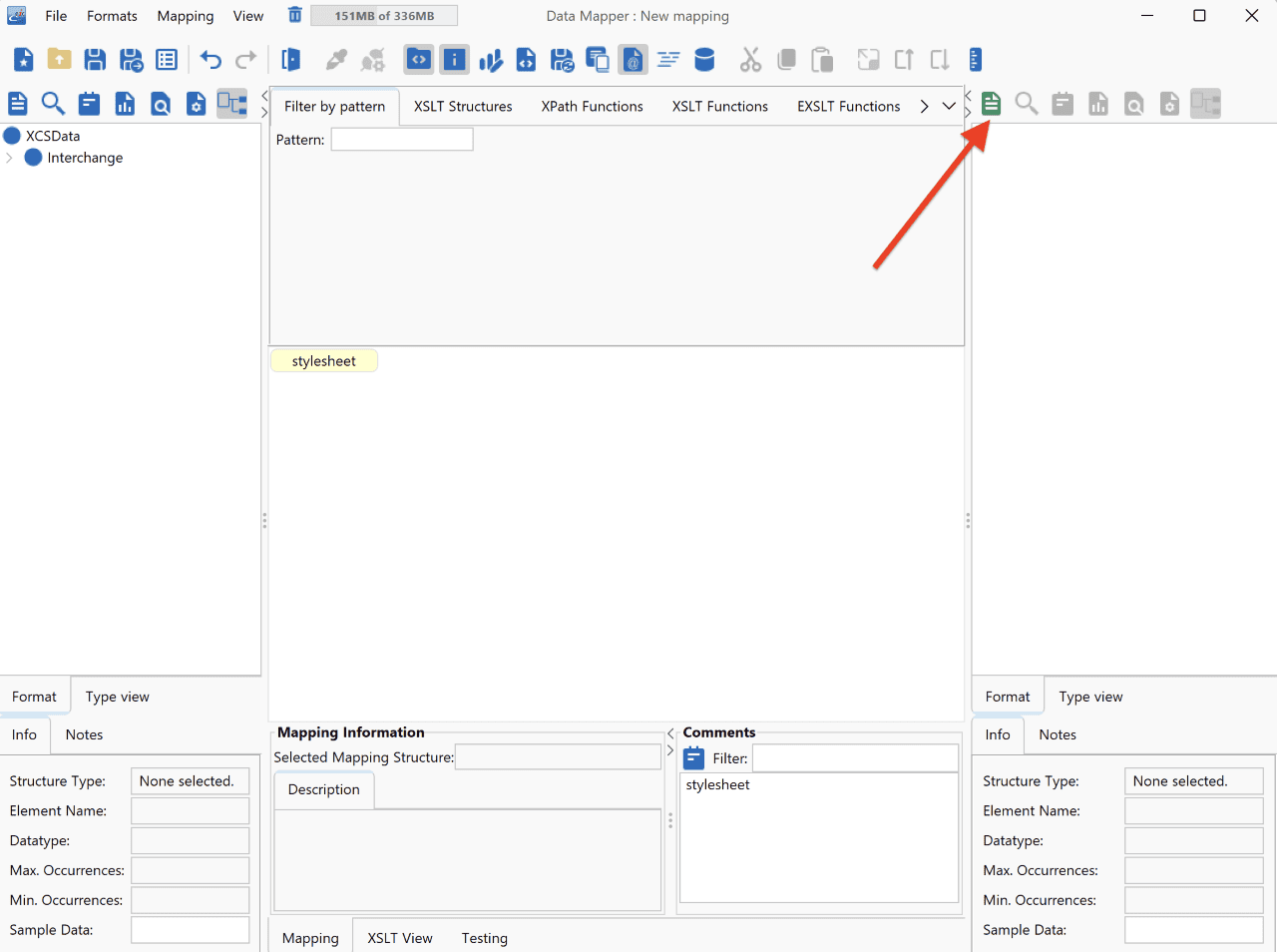Viewport: 1277px width, 952px height.
Task: Switch to the Testing tab
Action: point(485,938)
